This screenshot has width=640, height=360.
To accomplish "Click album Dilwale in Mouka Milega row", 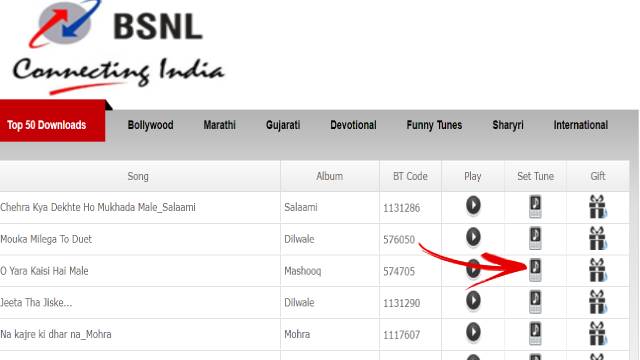I will pyautogui.click(x=299, y=239).
